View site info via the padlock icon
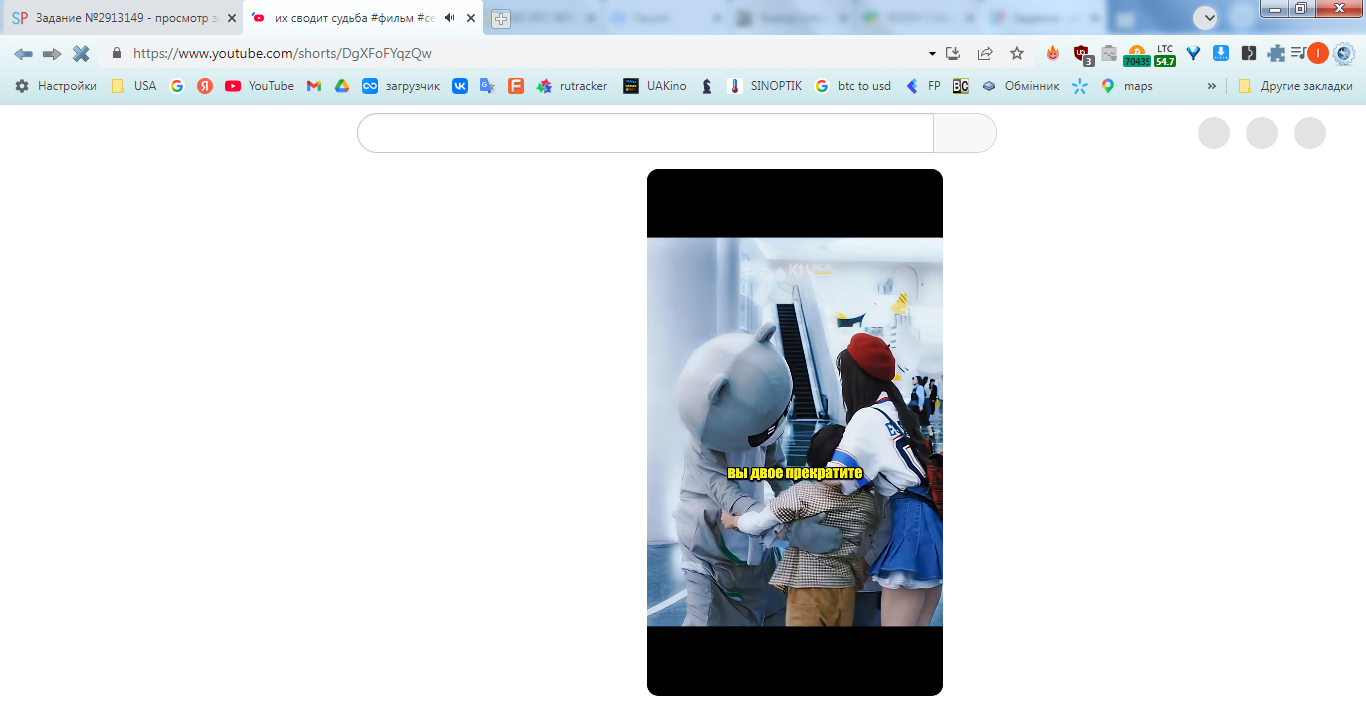Viewport: 1366px width, 728px height. pyautogui.click(x=117, y=53)
